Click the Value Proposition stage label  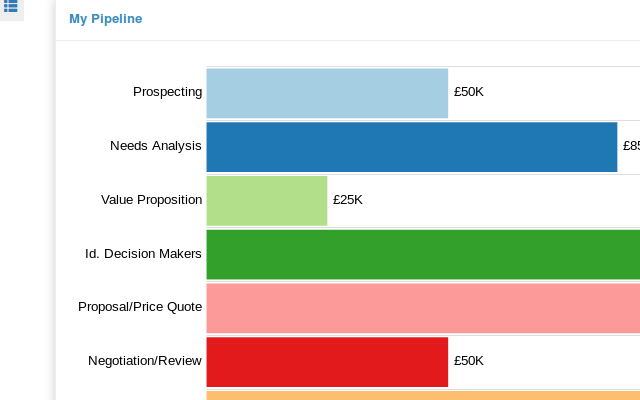(x=151, y=200)
